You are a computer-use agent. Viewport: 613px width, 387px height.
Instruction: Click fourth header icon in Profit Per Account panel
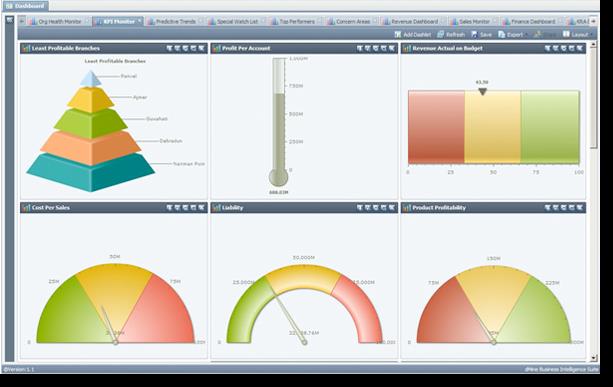click(x=384, y=48)
